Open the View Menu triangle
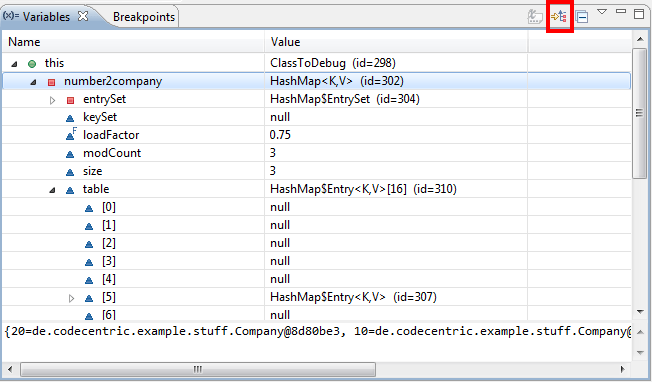This screenshot has height=382, width=652. (x=602, y=12)
